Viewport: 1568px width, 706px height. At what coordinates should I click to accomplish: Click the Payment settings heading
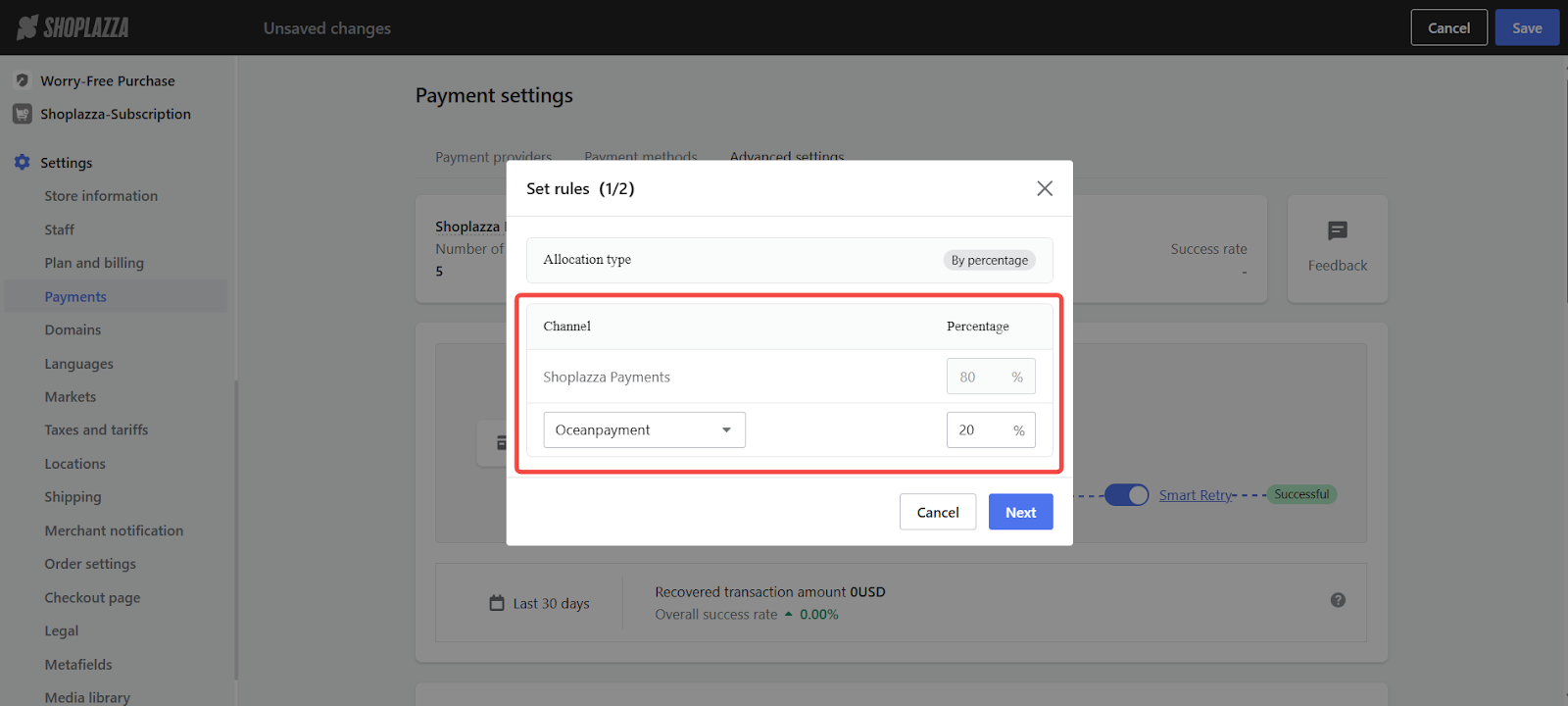pyautogui.click(x=494, y=95)
